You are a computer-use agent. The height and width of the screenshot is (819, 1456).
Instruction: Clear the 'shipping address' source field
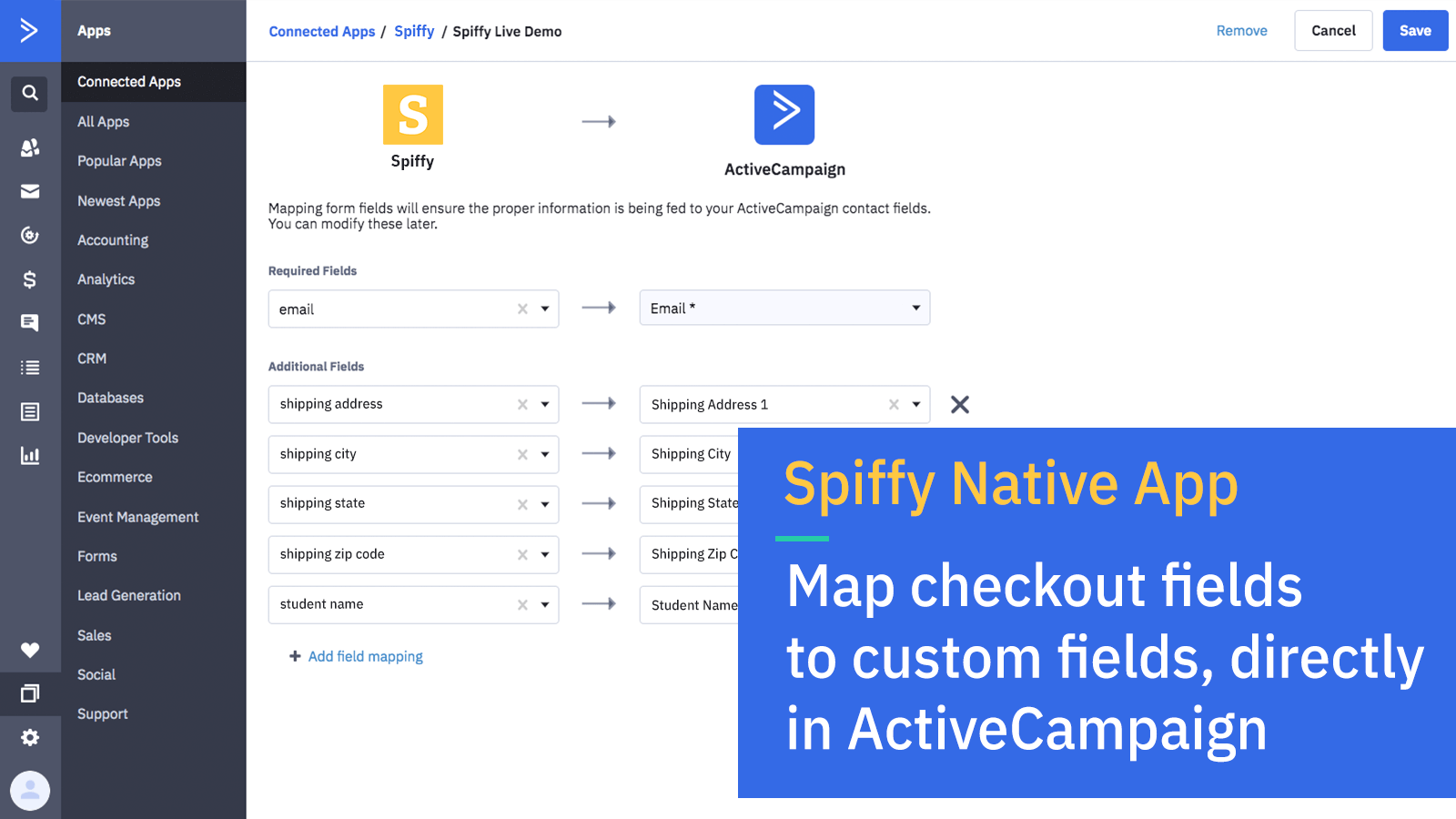click(x=522, y=405)
